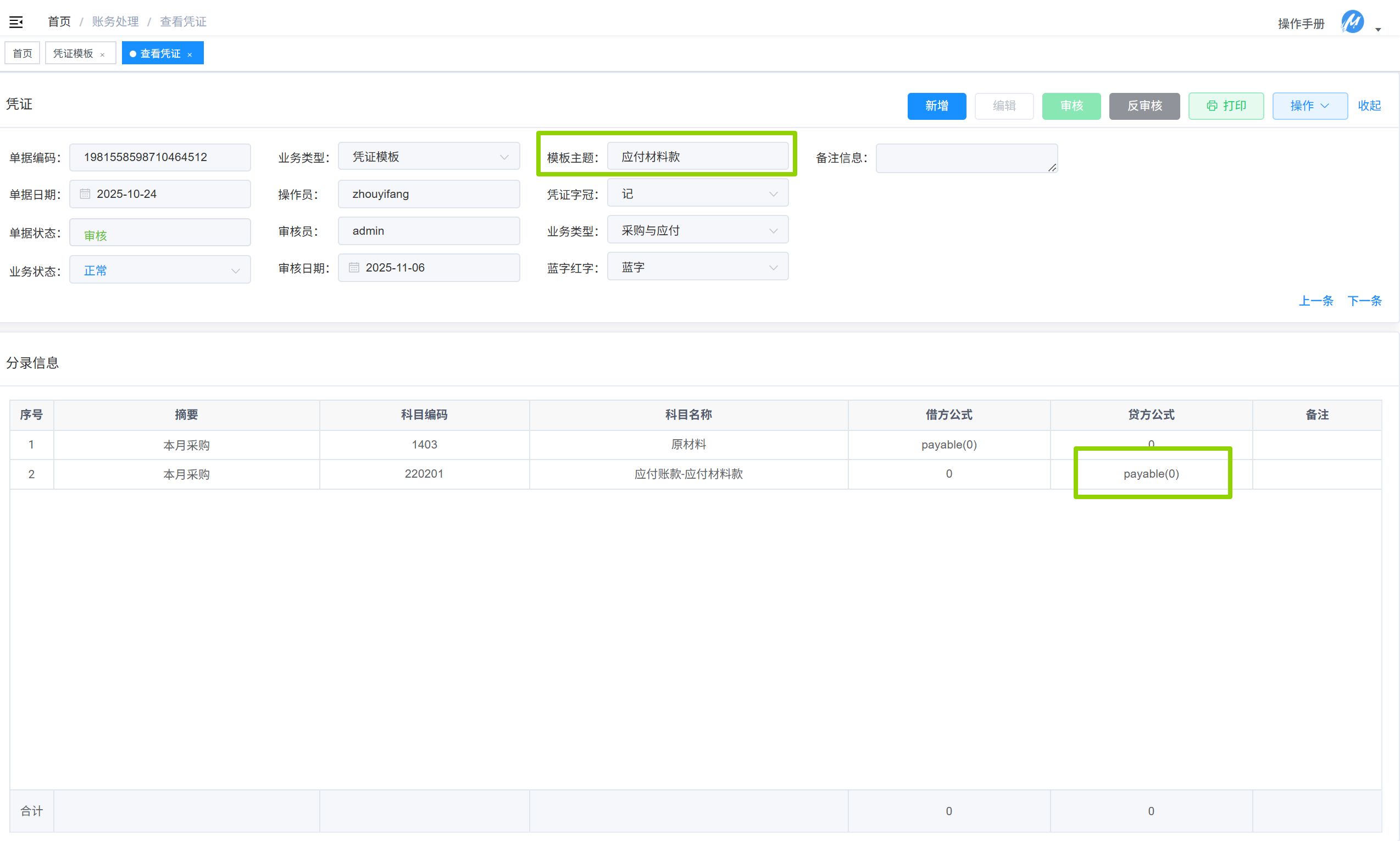The width and height of the screenshot is (1400, 841).
Task: Click the user avatar logo icon
Action: coord(1352,22)
